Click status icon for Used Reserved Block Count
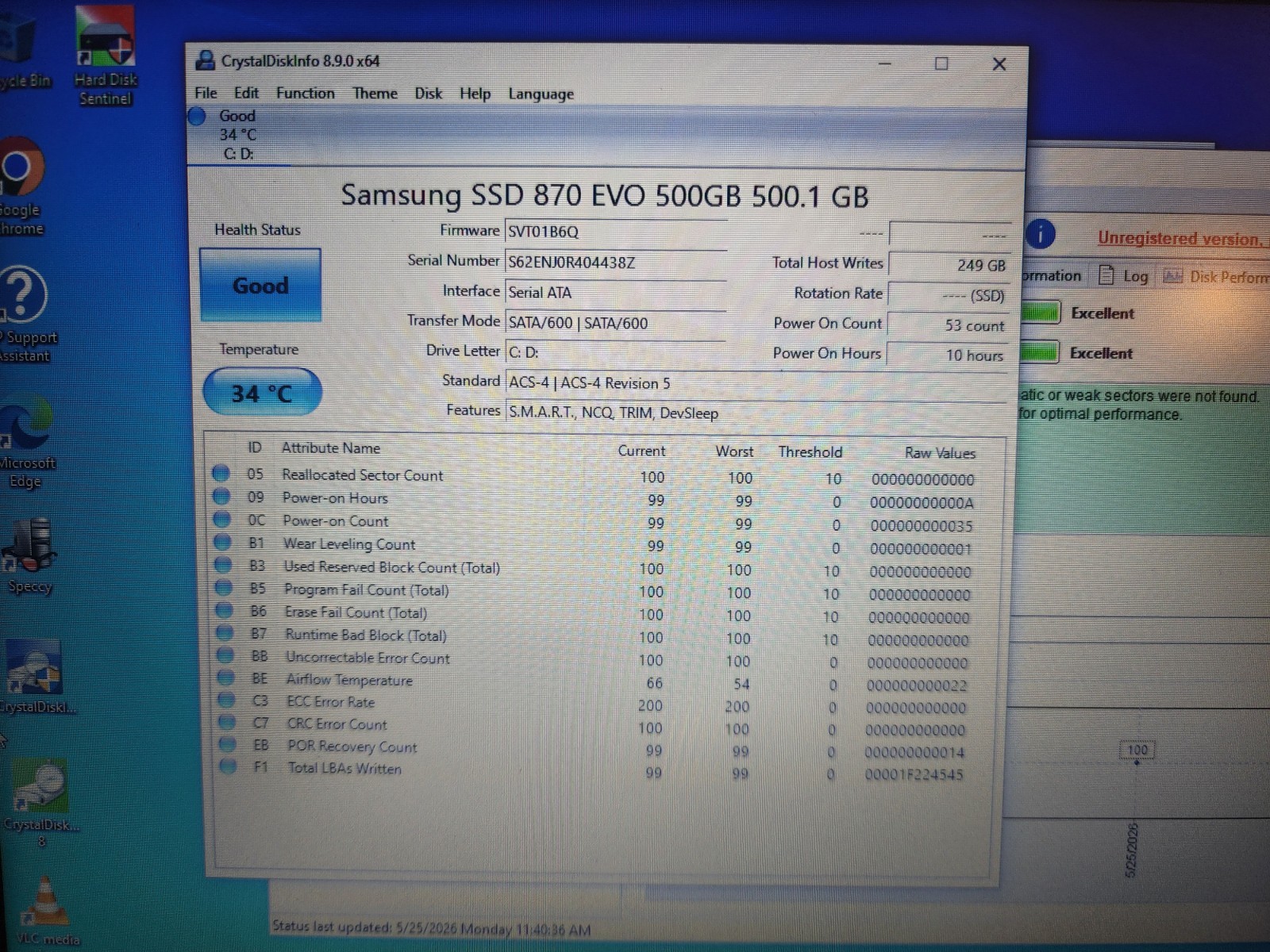Image resolution: width=1270 pixels, height=952 pixels. pos(223,565)
